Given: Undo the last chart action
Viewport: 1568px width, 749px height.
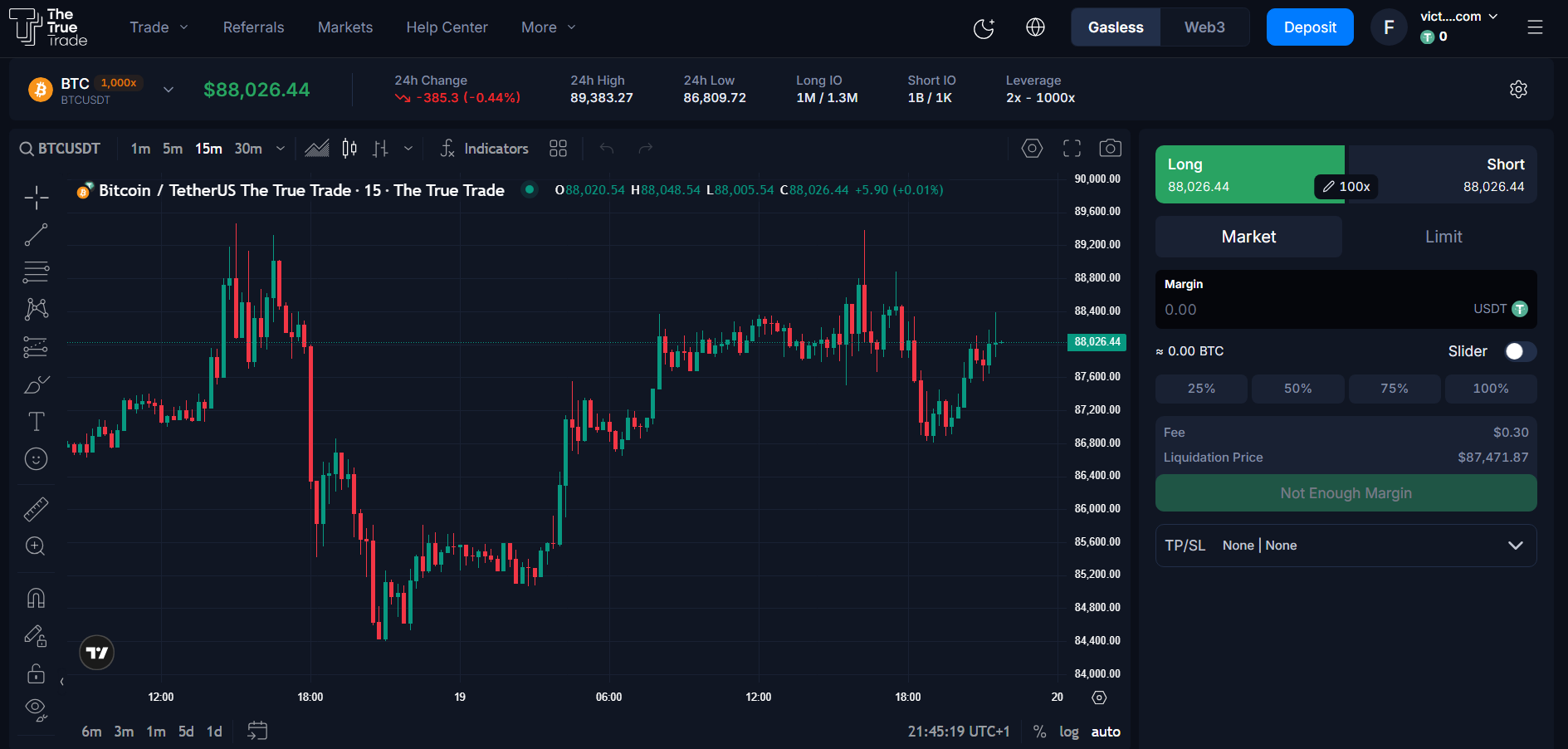Looking at the screenshot, I should point(607,149).
